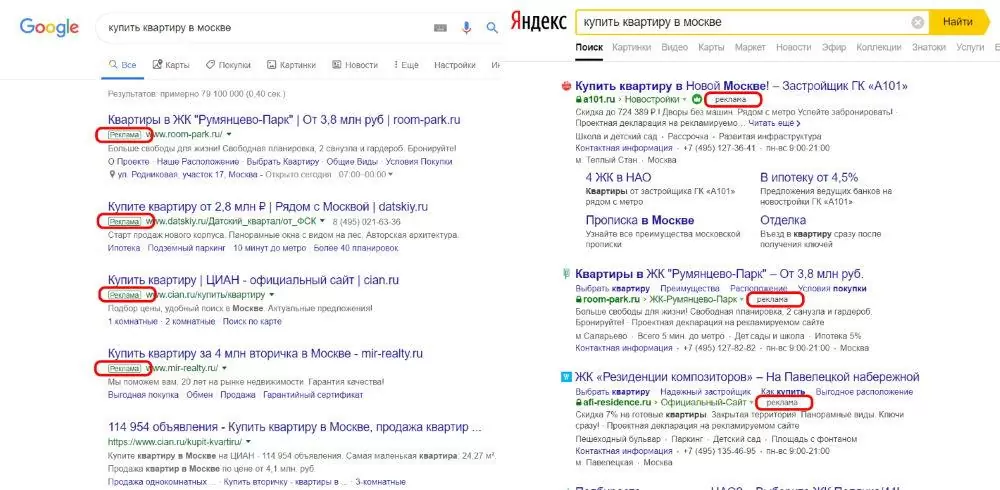Open the Google Карты tab
This screenshot has height=490, width=1000.
click(x=171, y=65)
